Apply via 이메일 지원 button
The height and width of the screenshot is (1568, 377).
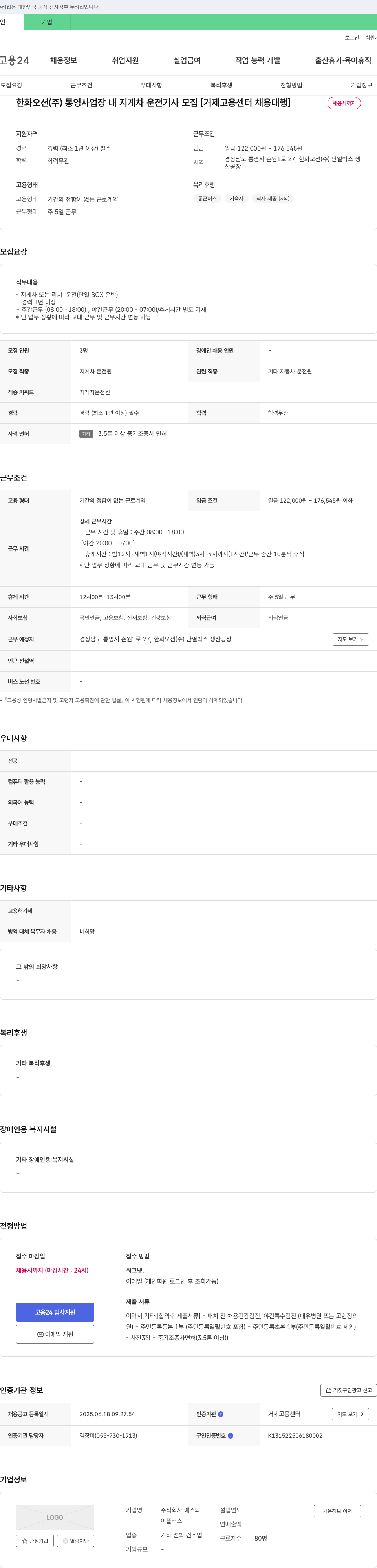55,1334
